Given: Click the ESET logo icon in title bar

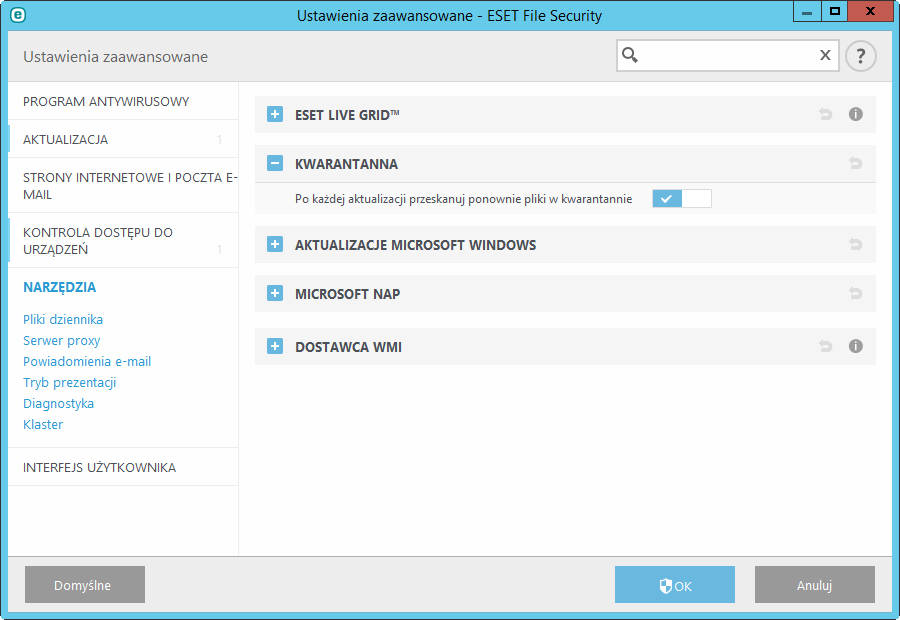Looking at the screenshot, I should pyautogui.click(x=18, y=15).
